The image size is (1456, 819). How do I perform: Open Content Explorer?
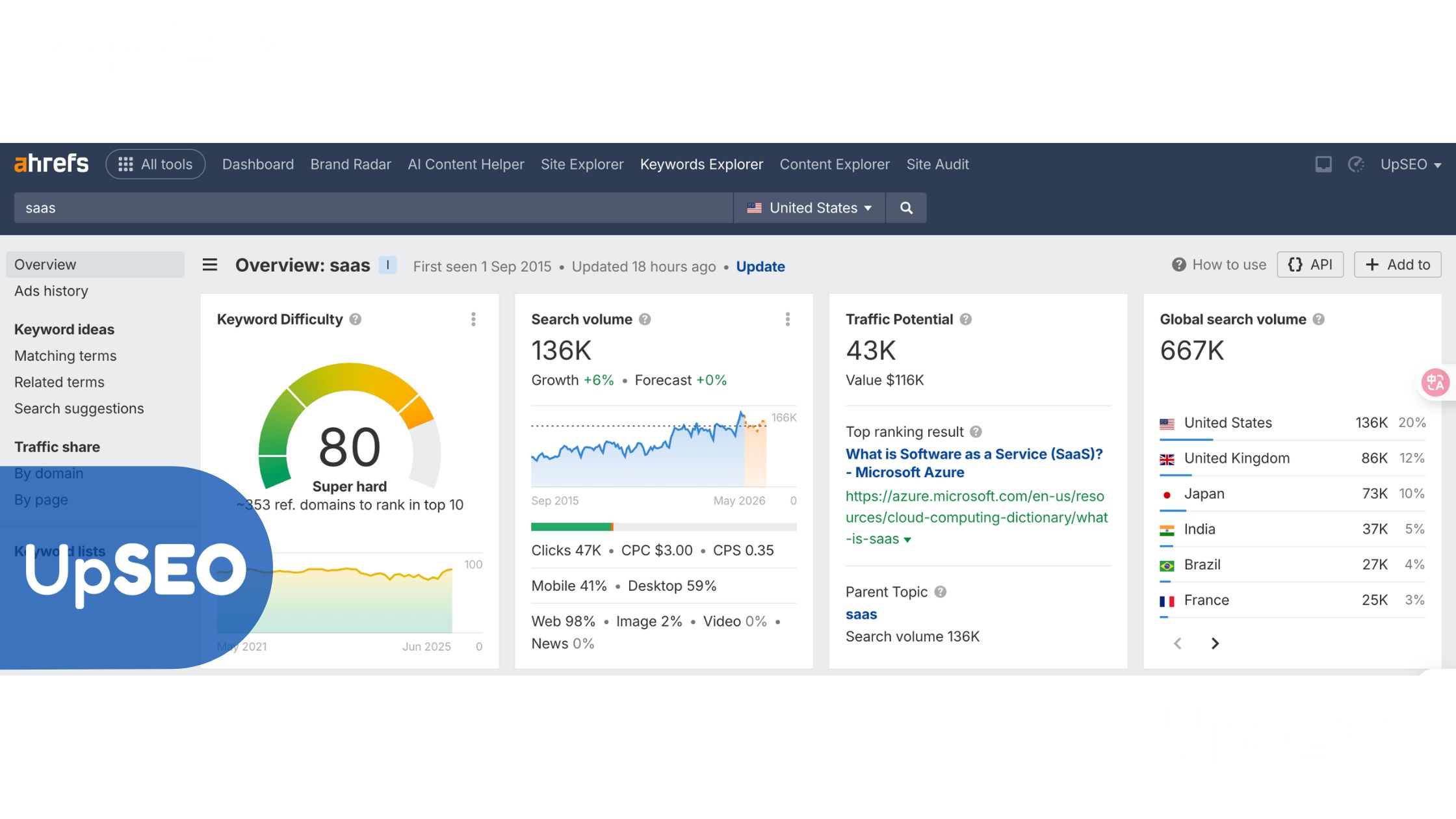835,164
